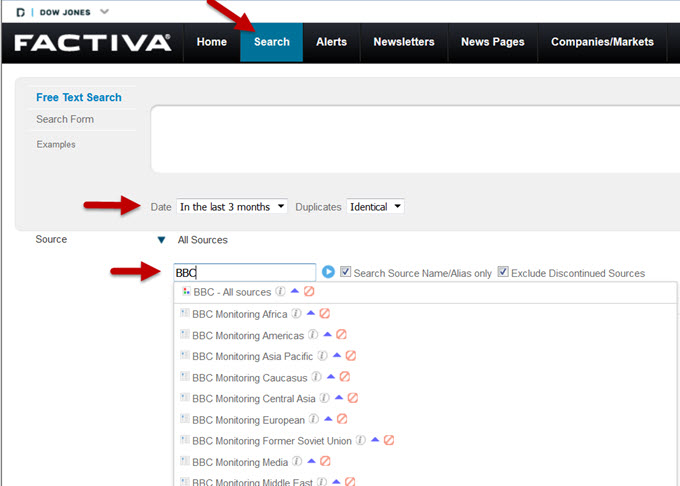Screen dimensions: 680x486
Task: Select BBC Monitoring Americas source
Action: point(248,336)
